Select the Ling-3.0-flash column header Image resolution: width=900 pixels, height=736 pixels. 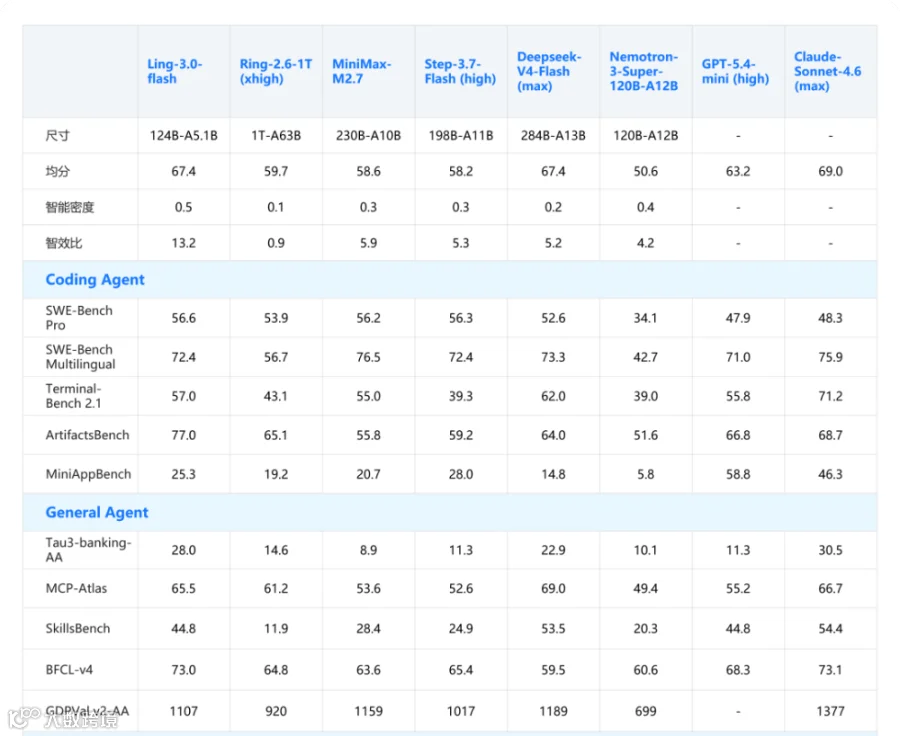tap(174, 71)
